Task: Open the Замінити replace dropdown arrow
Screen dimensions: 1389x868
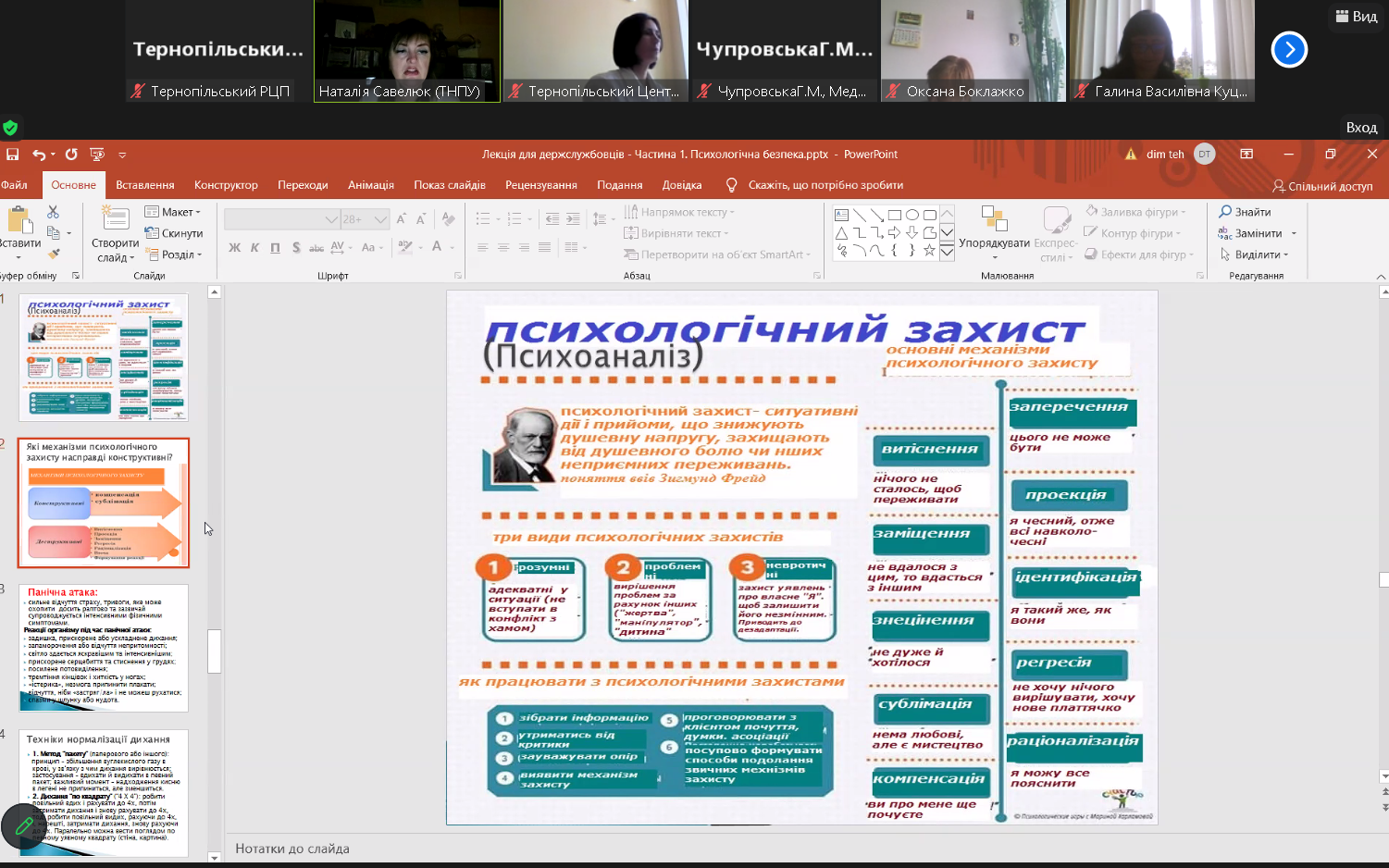Action: pos(1294,233)
